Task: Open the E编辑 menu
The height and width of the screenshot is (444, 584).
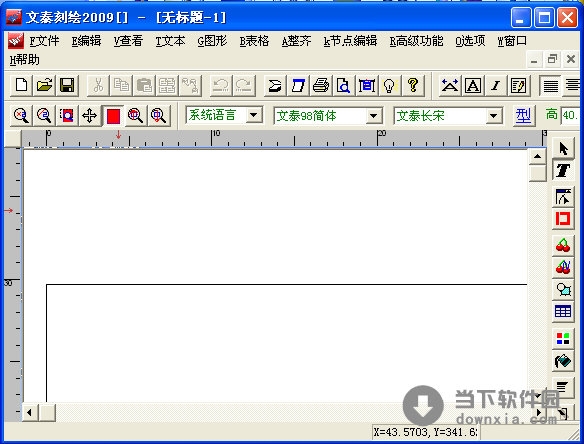Action: click(x=86, y=41)
